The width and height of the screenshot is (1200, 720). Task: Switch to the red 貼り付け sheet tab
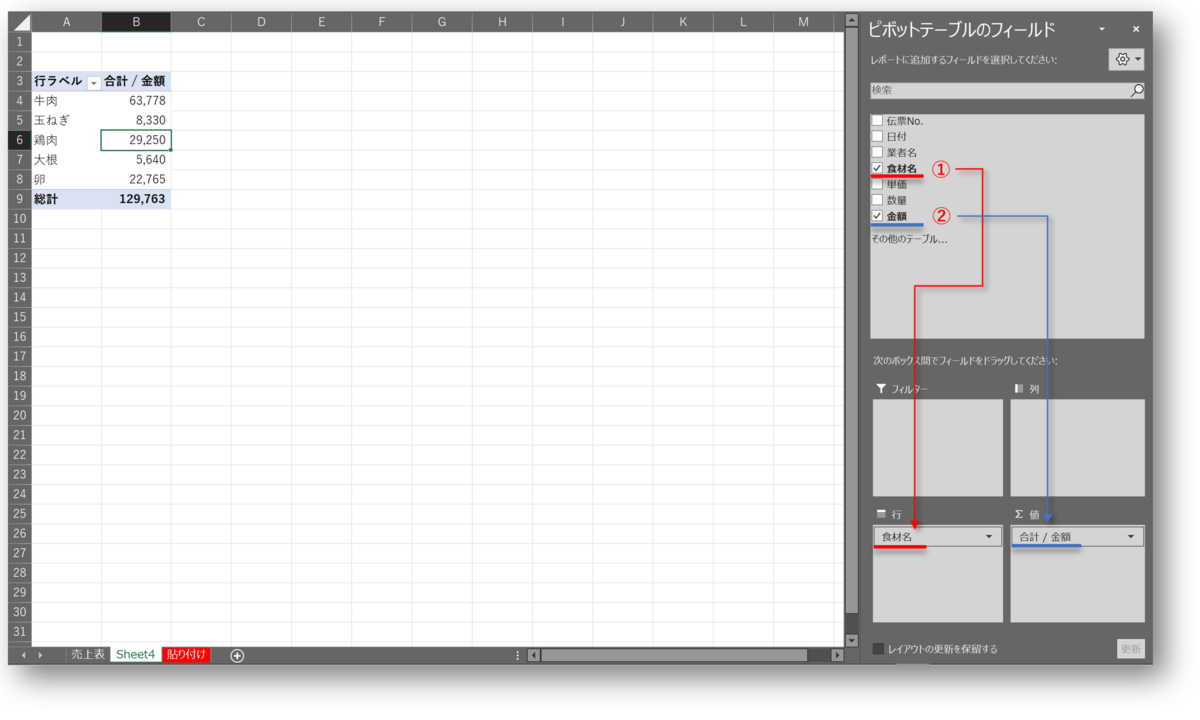187,655
